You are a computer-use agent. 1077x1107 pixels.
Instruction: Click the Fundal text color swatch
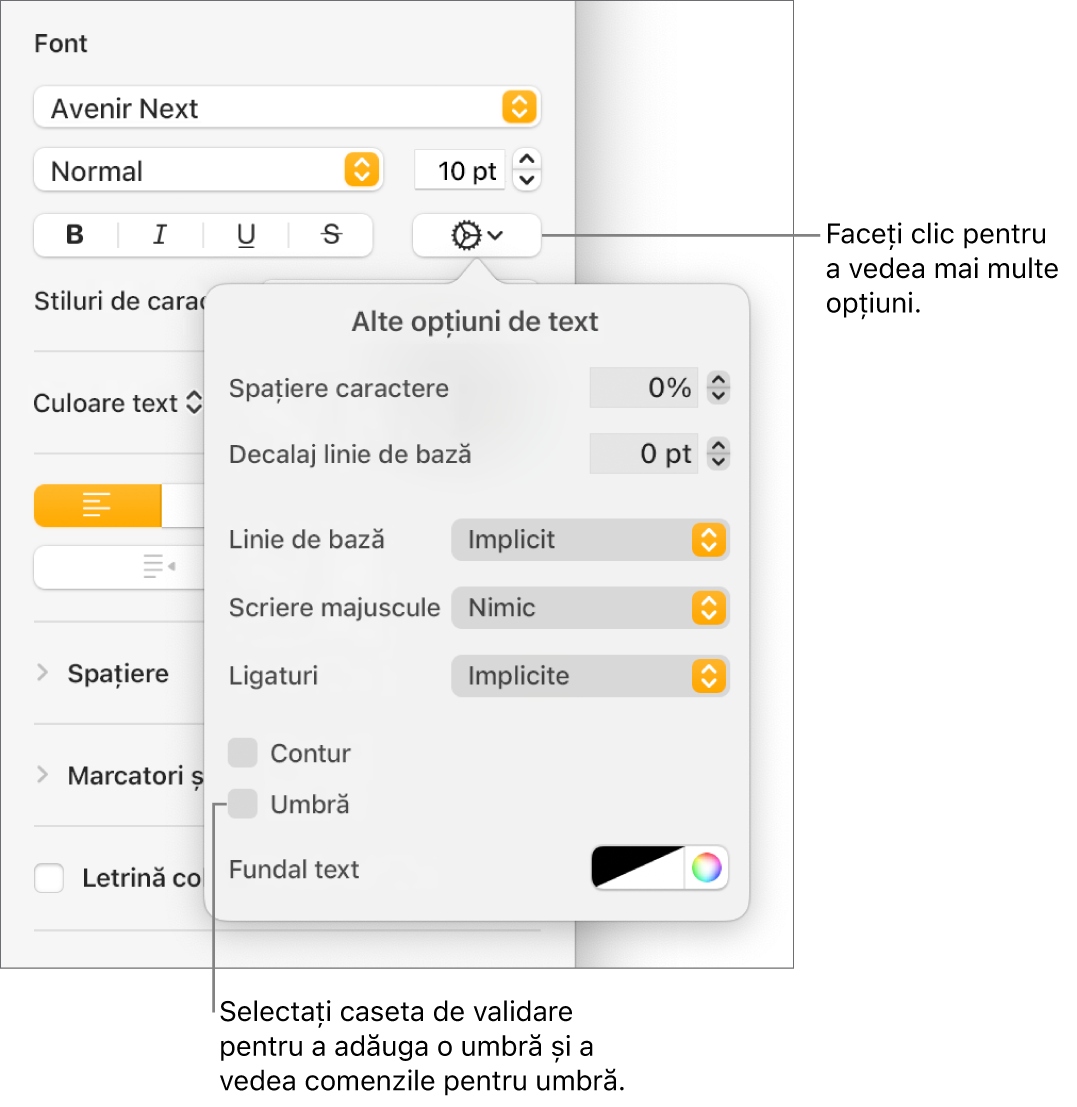tap(638, 868)
